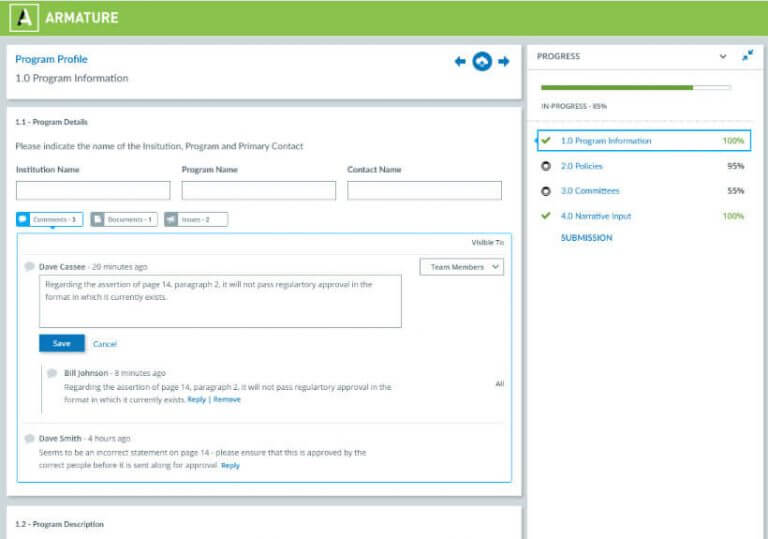768x539 pixels.
Task: Open the SUBMISSION link
Action: pos(586,238)
